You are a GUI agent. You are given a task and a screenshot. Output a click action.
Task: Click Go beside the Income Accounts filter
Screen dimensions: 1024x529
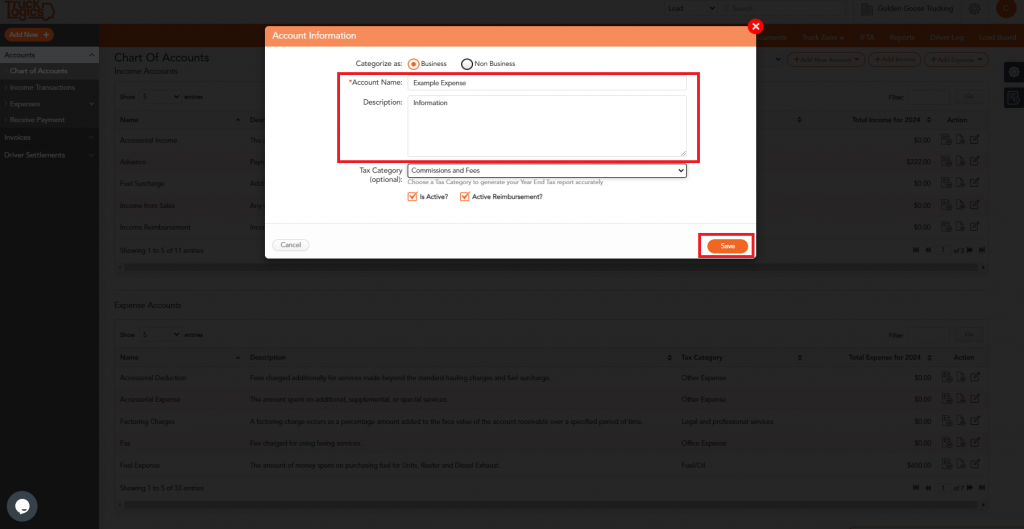(x=968, y=97)
